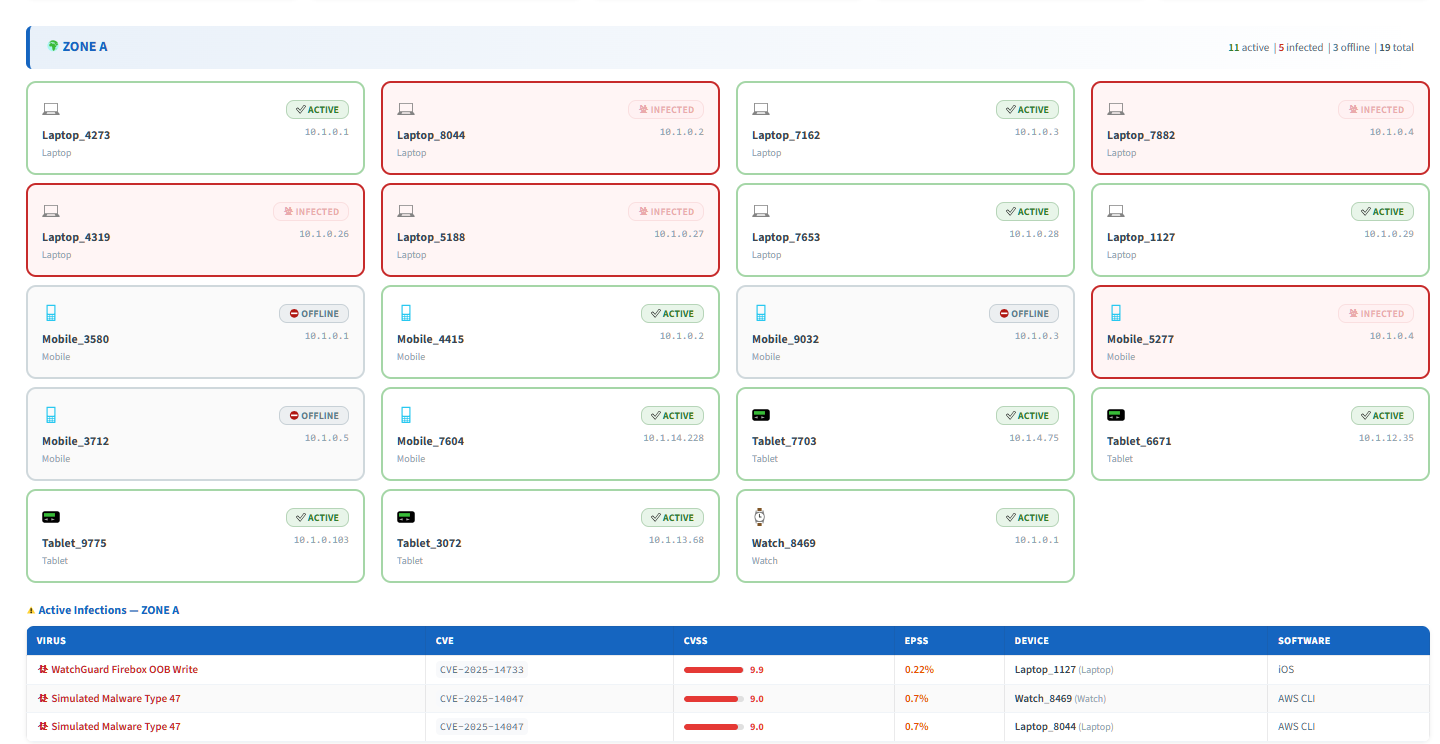
Task: Click the tablet icon on Tablet_9775 card
Action: (x=51, y=517)
